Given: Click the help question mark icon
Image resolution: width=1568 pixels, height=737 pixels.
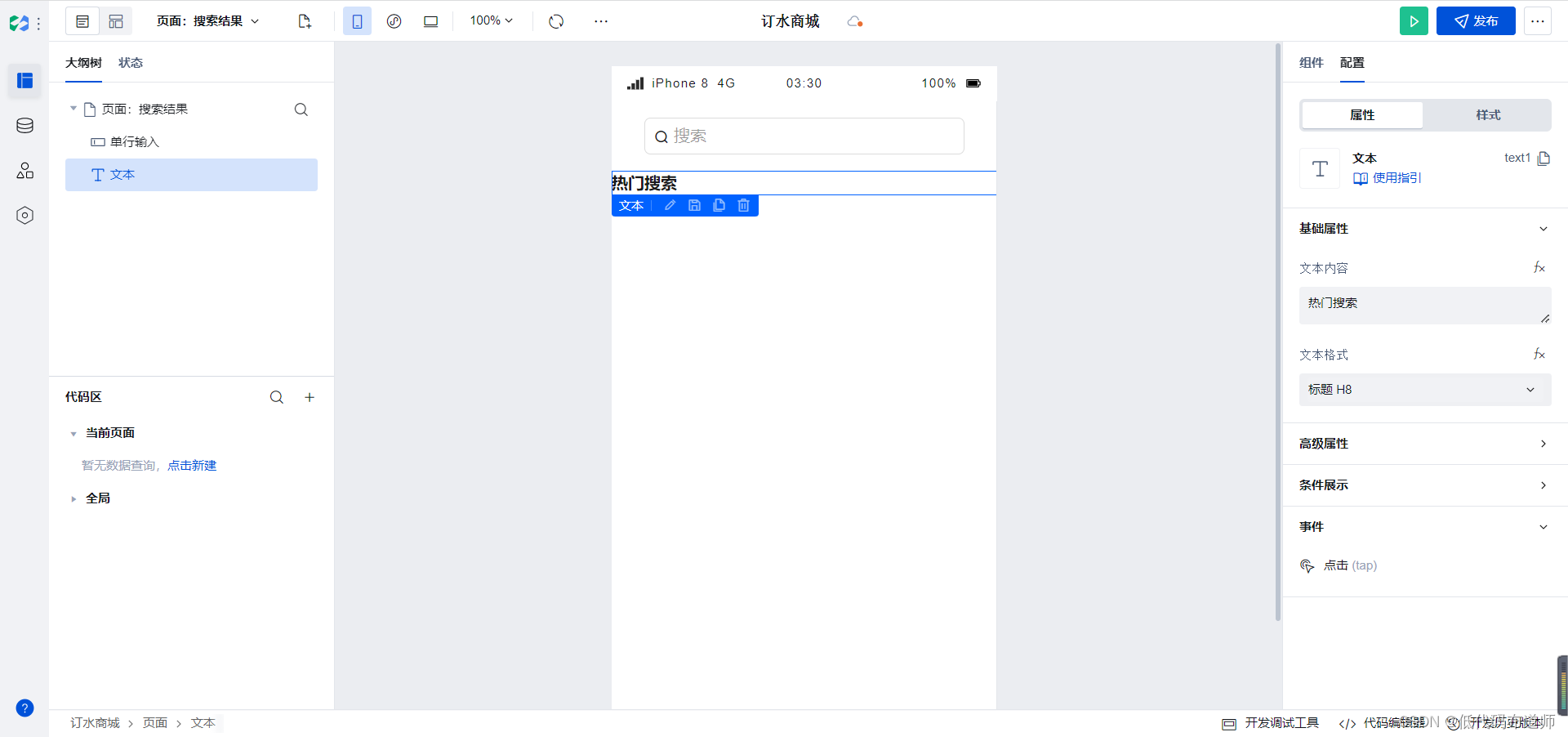Looking at the screenshot, I should 24,708.
